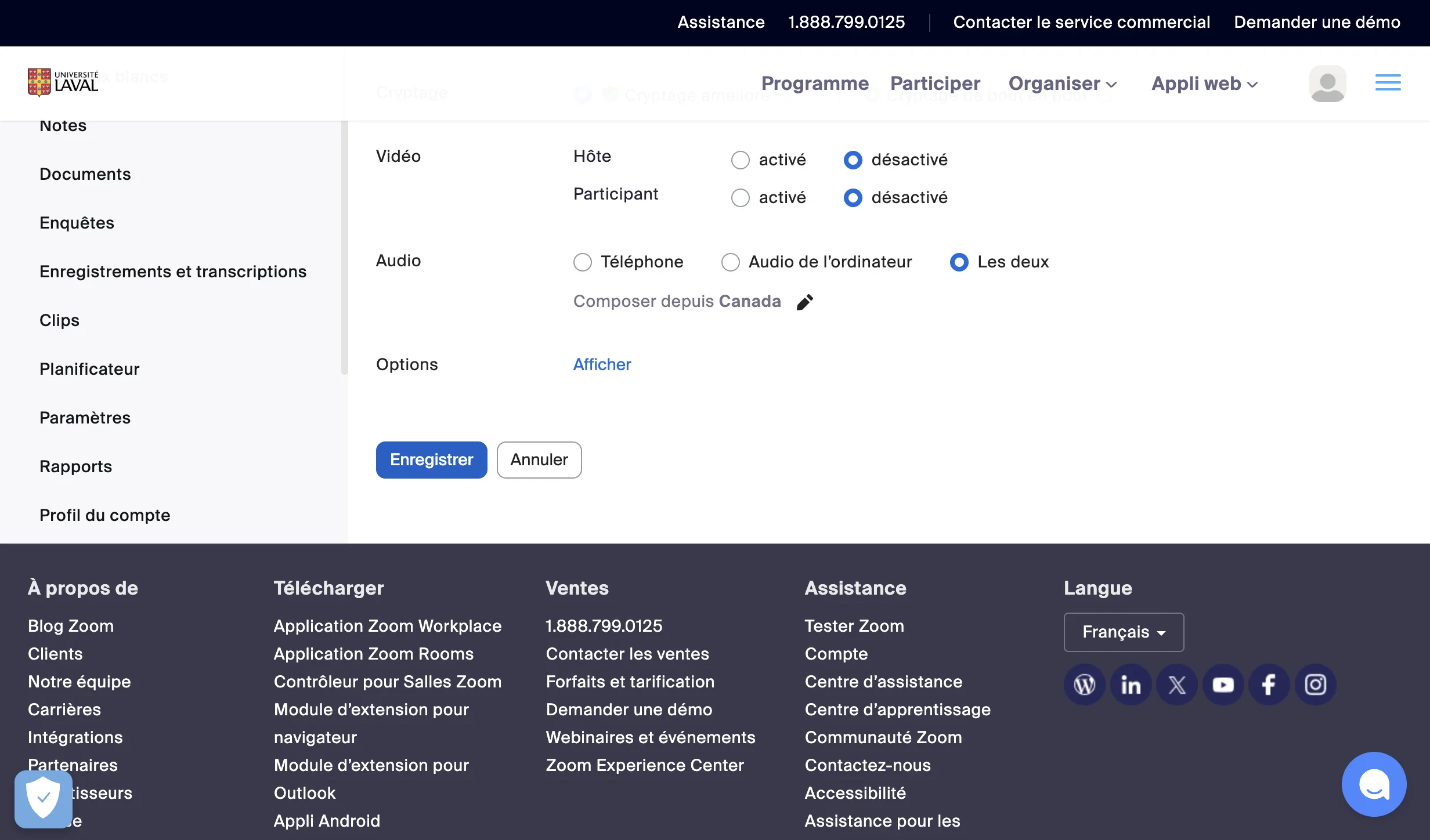The width and height of the screenshot is (1430, 840).
Task: Open the Français language selector
Action: 1123,632
